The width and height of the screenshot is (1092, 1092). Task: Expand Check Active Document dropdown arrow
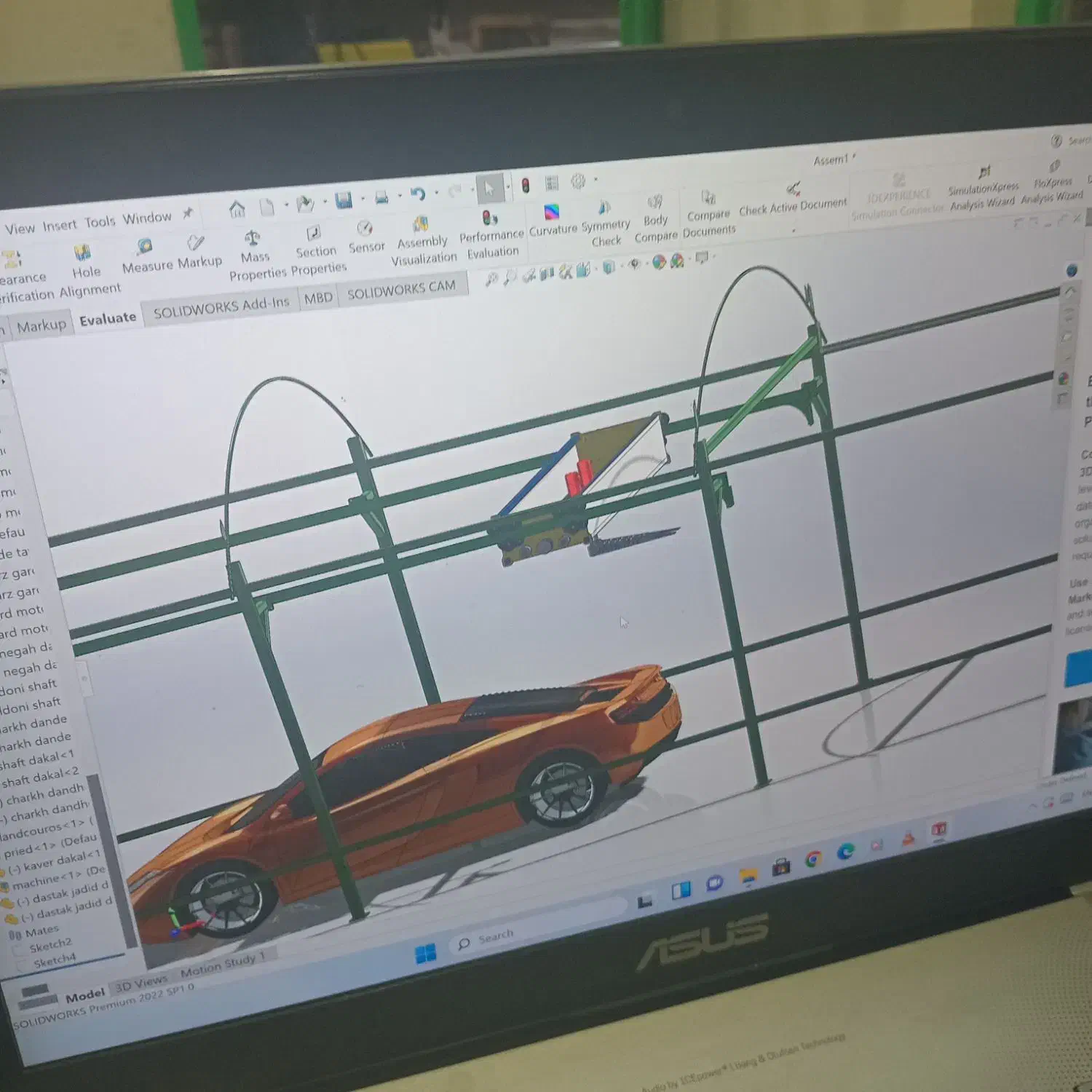point(794,231)
